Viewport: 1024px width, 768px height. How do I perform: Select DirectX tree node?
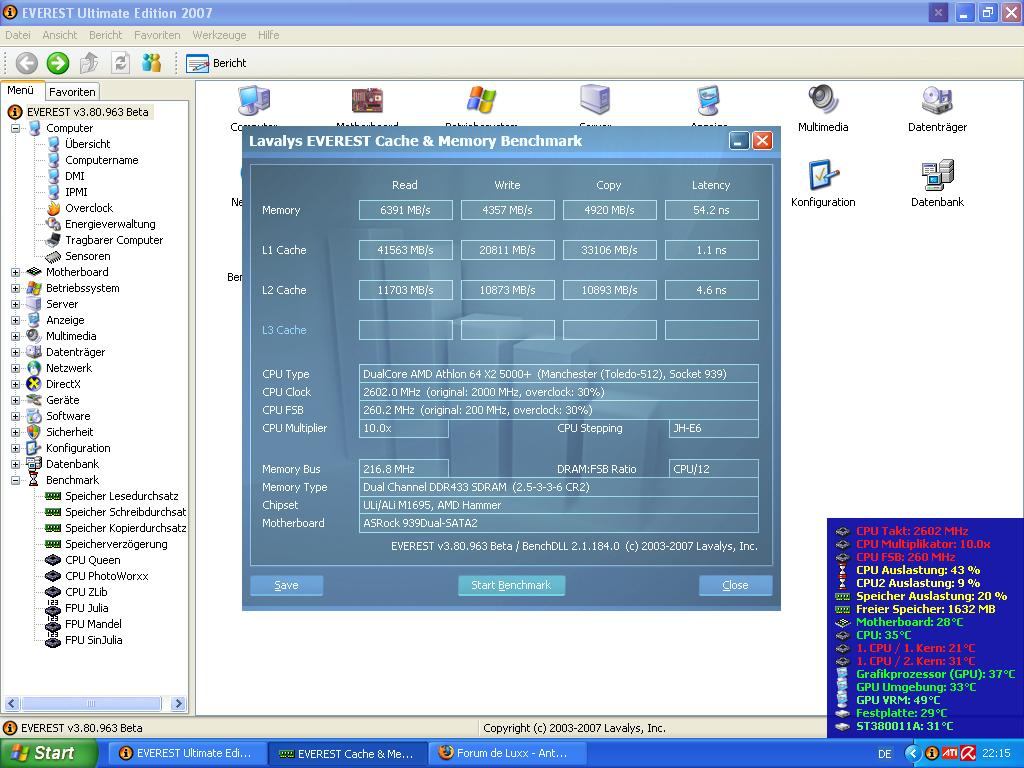(x=63, y=384)
